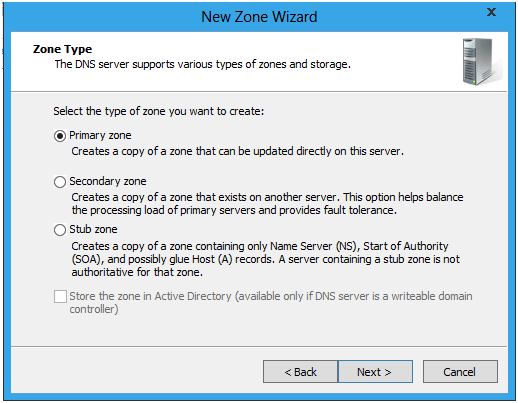Cancel the wizard with the Cancel button

tap(460, 372)
